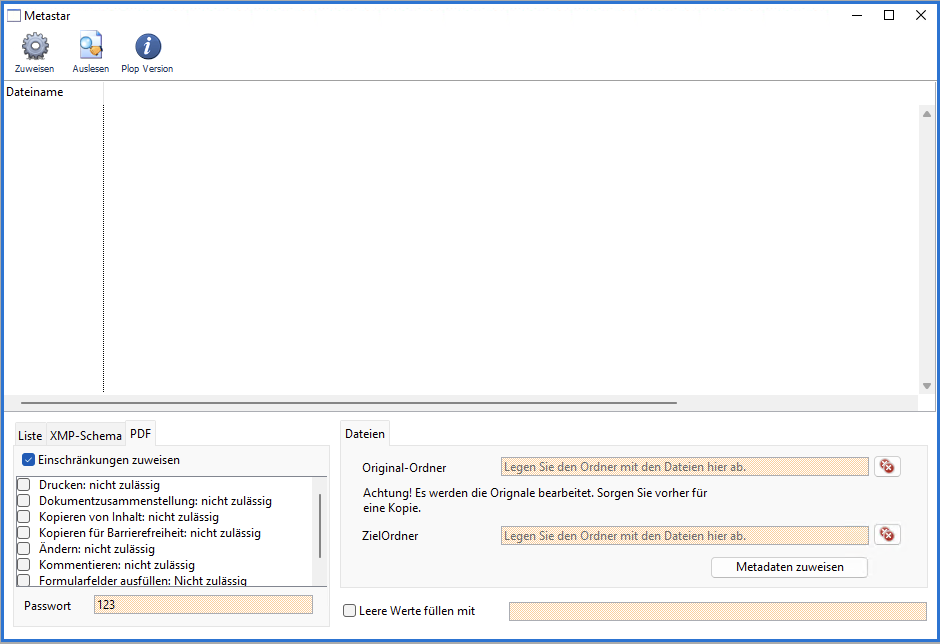Select the Dateien tab
This screenshot has width=940, height=644.
point(365,434)
